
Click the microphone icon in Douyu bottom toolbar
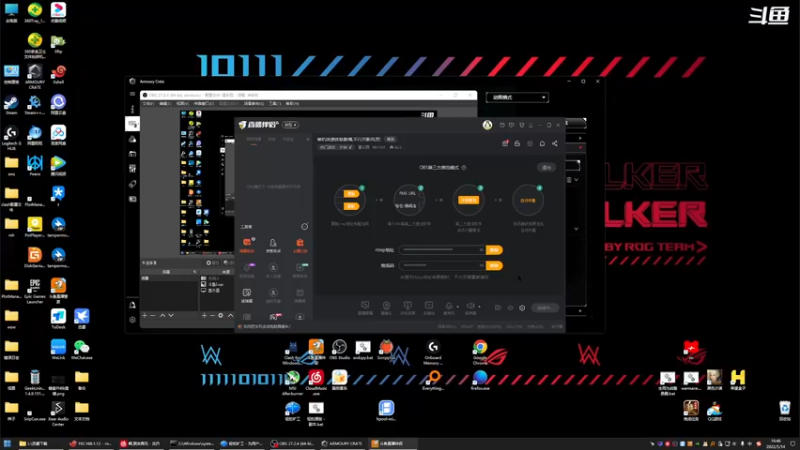point(448,306)
